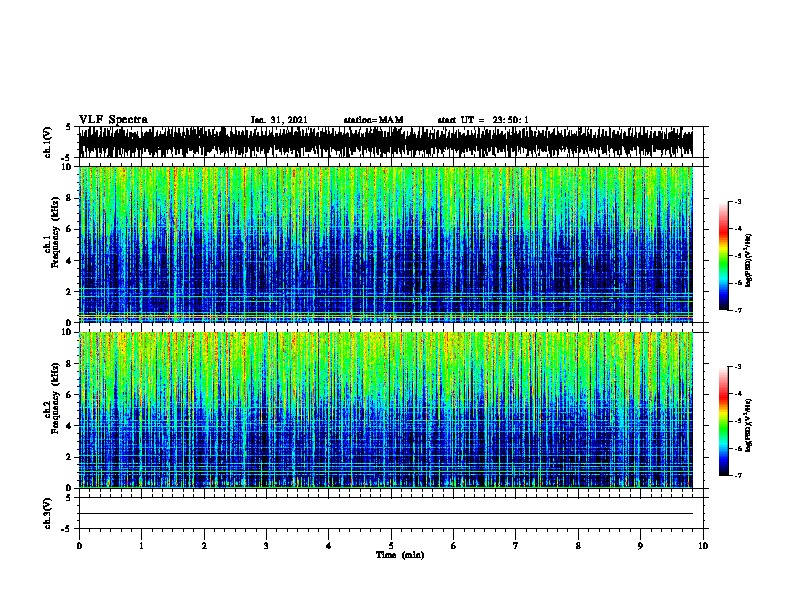Click the "6" kHz tick label on ch.1

tap(69, 229)
